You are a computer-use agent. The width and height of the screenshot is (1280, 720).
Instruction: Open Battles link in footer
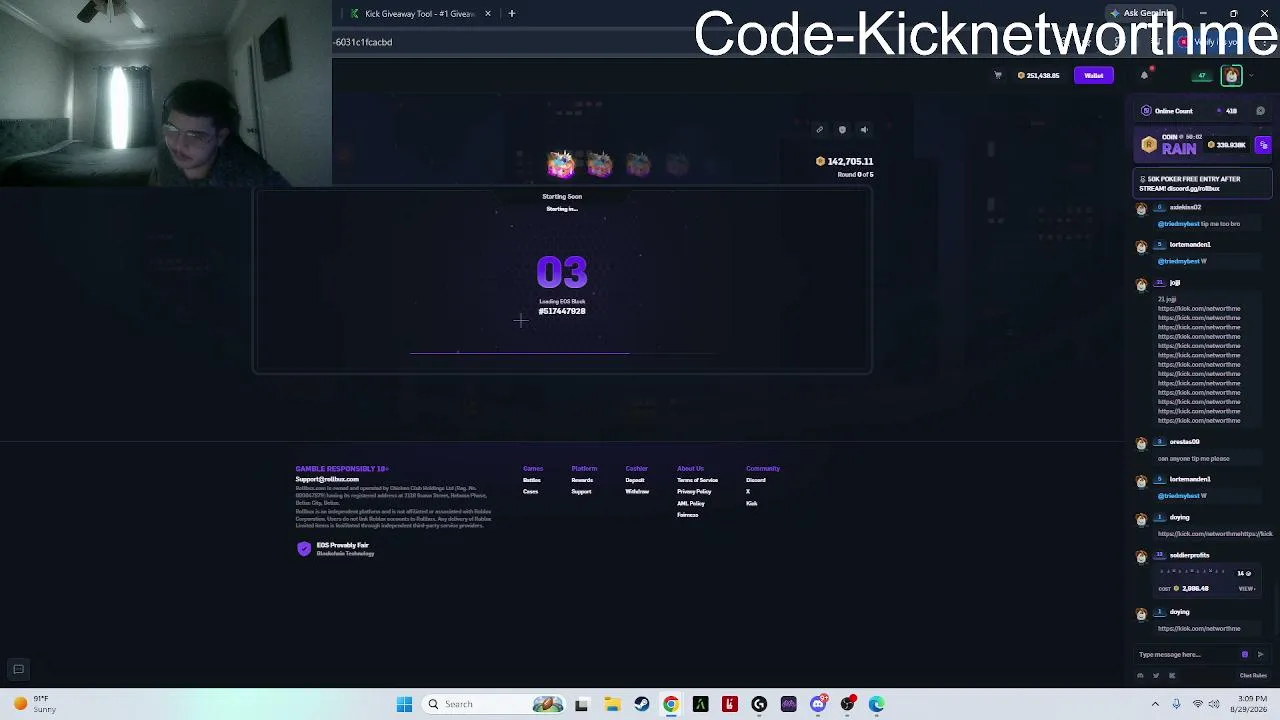(x=532, y=480)
